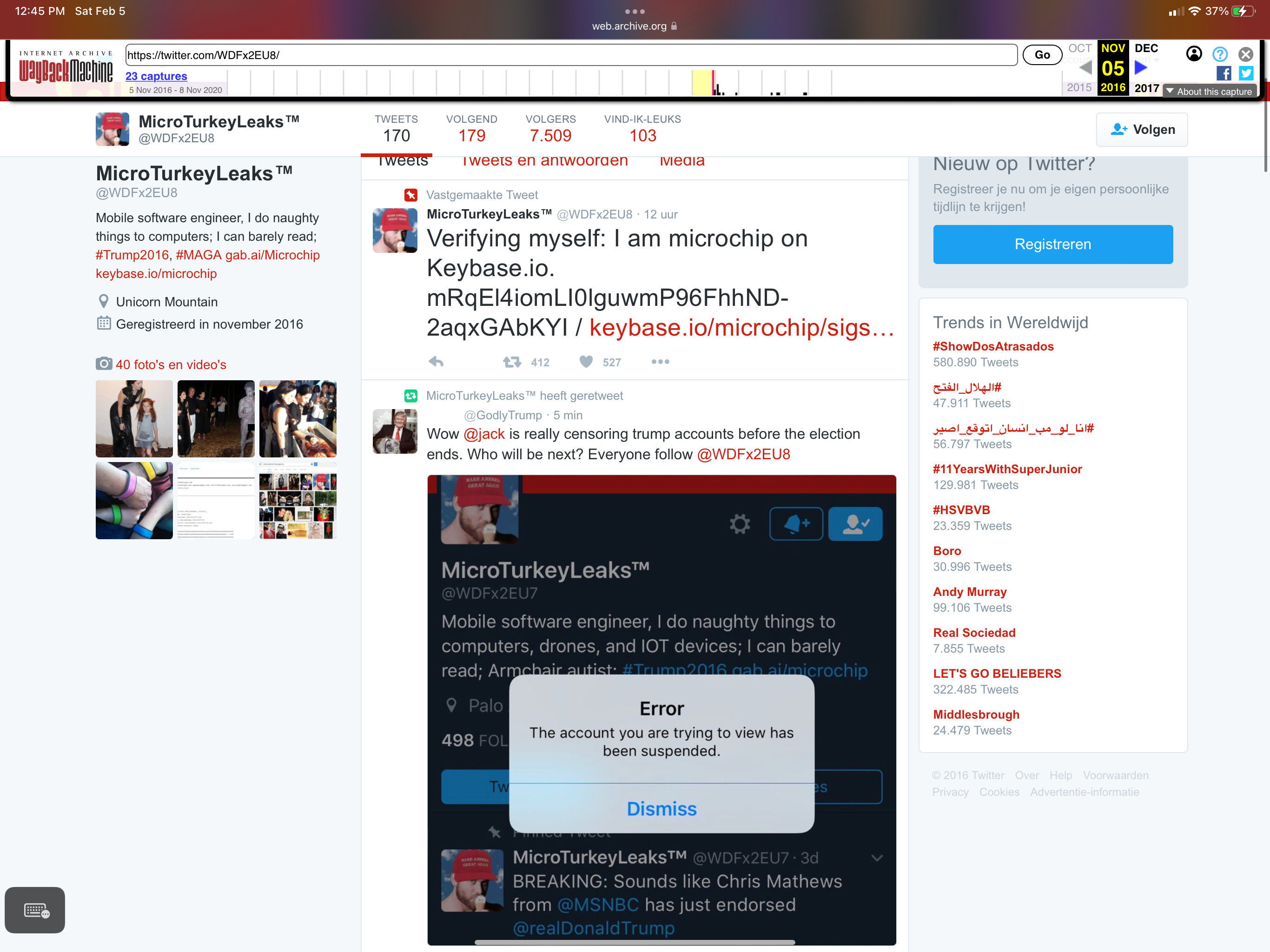Open pinned tweet author avatar
Viewport: 1270px width, 952px height.
pyautogui.click(x=395, y=231)
